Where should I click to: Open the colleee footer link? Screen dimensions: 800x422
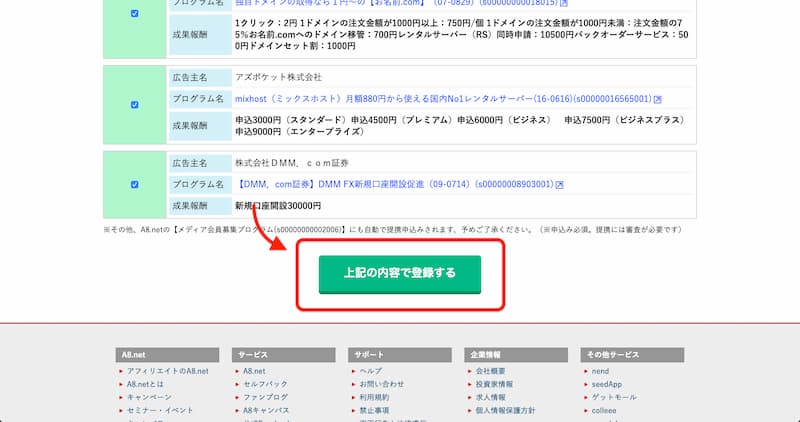pyautogui.click(x=604, y=410)
